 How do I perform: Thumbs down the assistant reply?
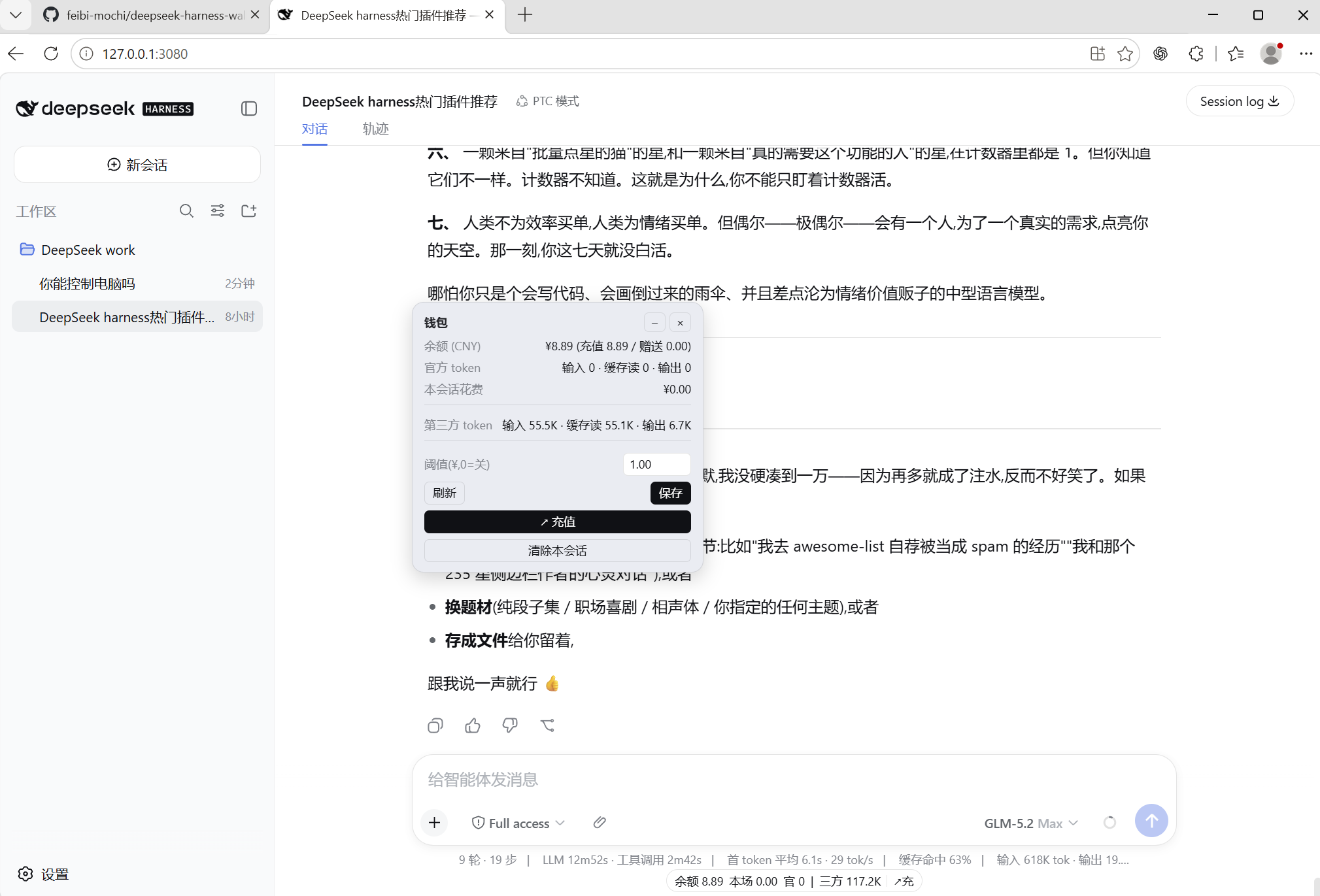tap(510, 725)
